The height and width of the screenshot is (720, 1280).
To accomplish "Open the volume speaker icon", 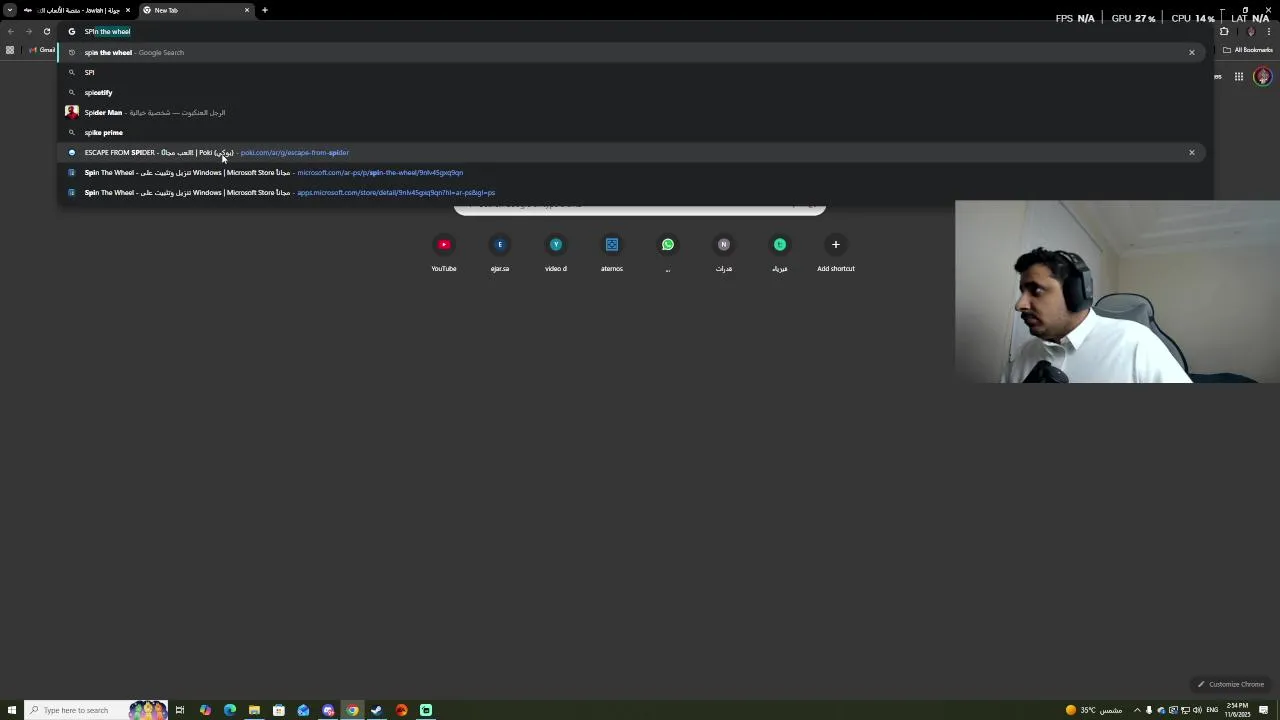I will (x=1197, y=710).
